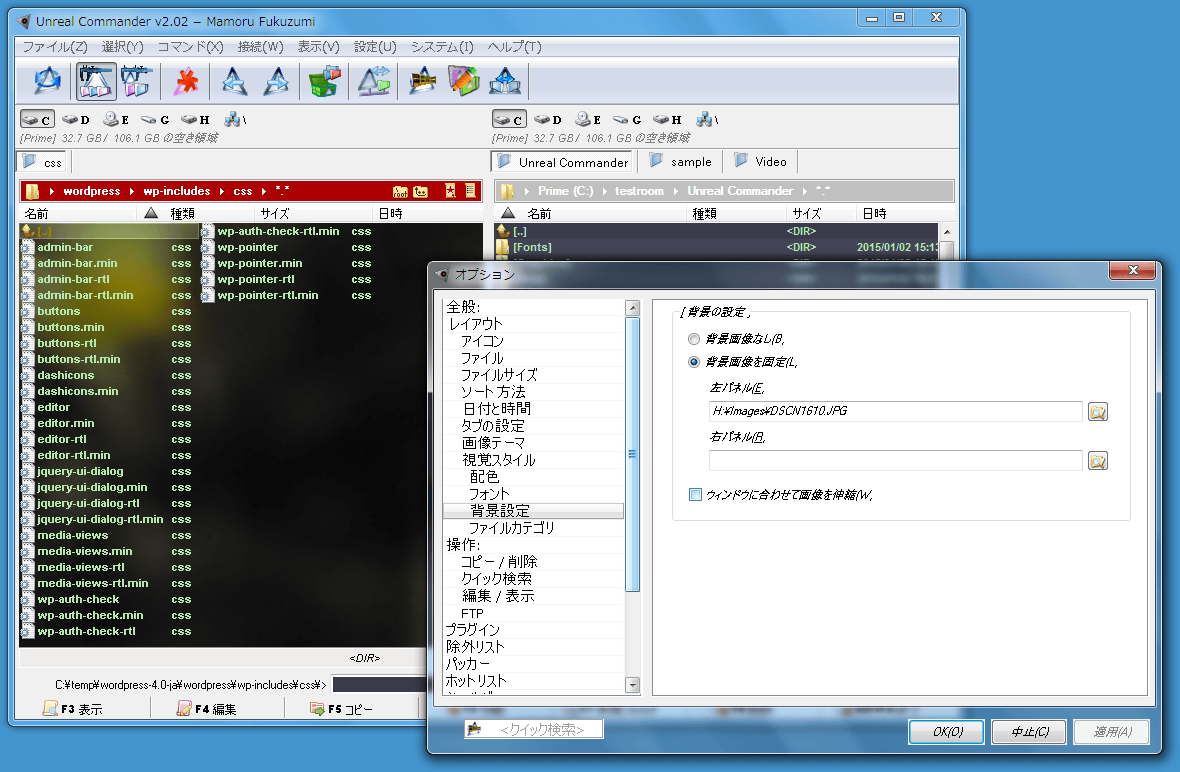
Task: Open the 選択(Y) menu
Action: pyautogui.click(x=122, y=47)
